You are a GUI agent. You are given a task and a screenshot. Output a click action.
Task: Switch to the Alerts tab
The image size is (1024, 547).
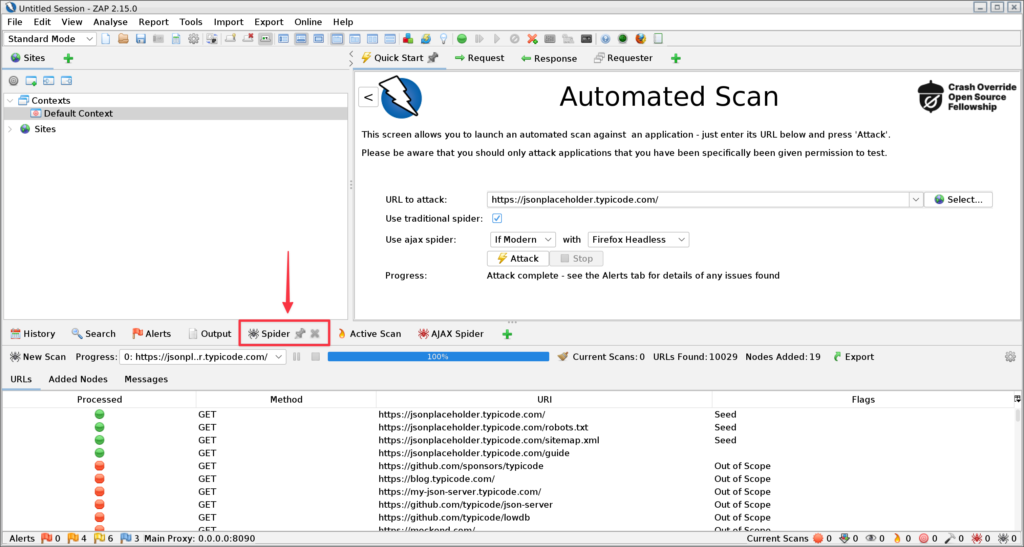coord(151,334)
